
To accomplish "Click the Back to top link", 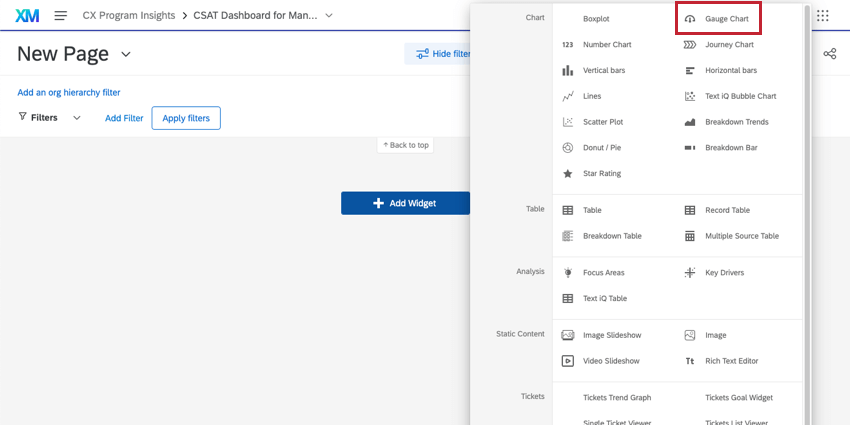I will (405, 145).
